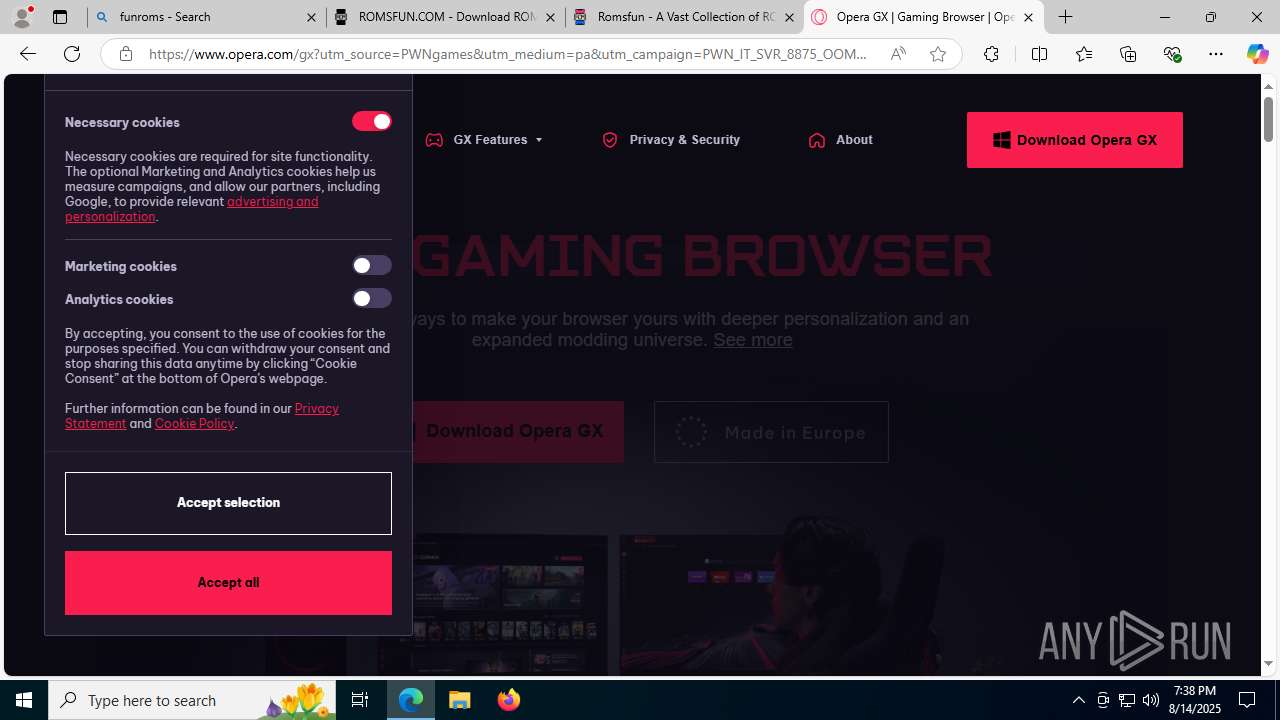
Task: Open the Favorites list icon
Action: [1084, 54]
